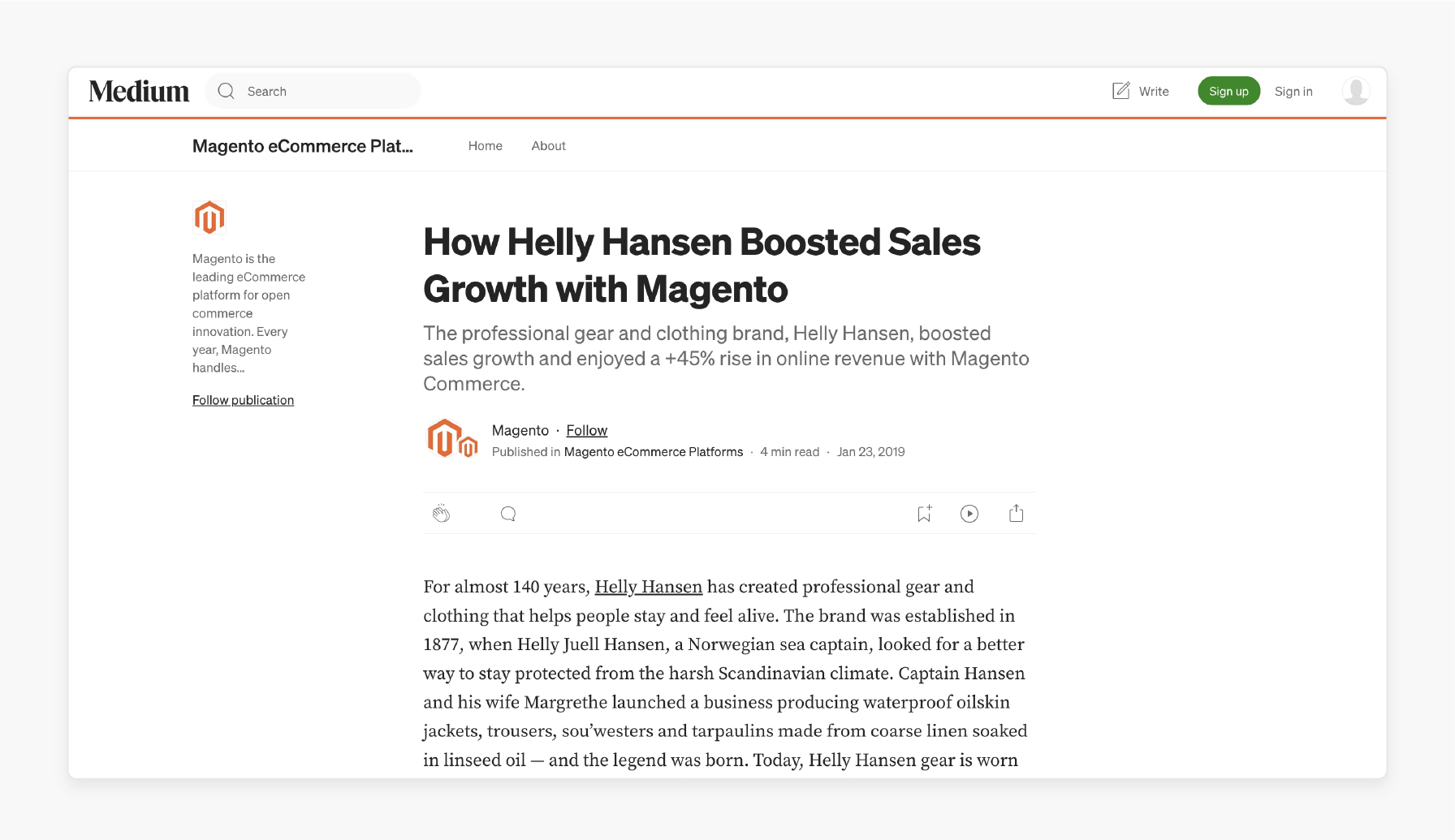
Task: Click Follow publication link
Action: 243,400
